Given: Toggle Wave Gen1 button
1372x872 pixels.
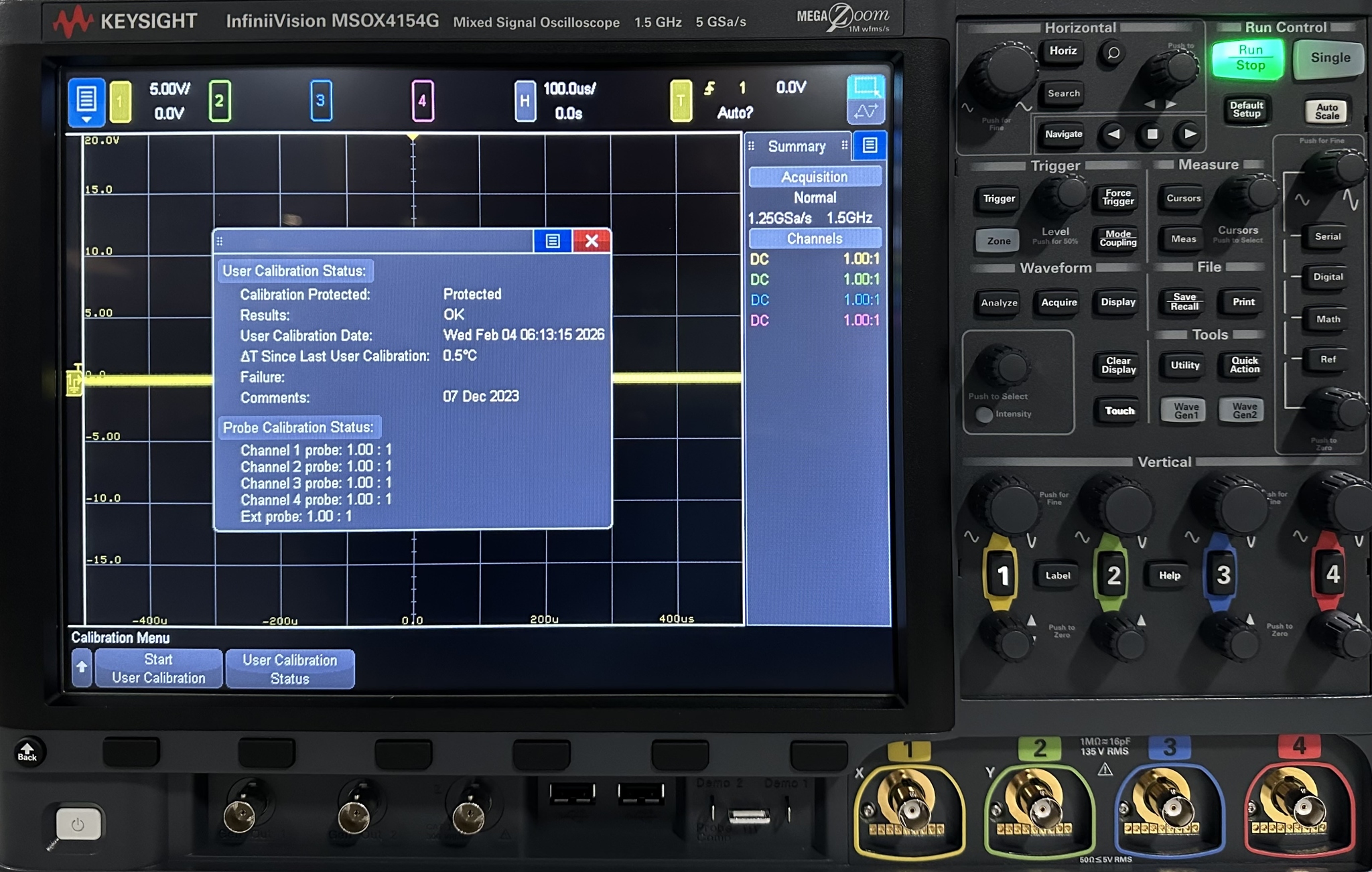Looking at the screenshot, I should click(1185, 411).
